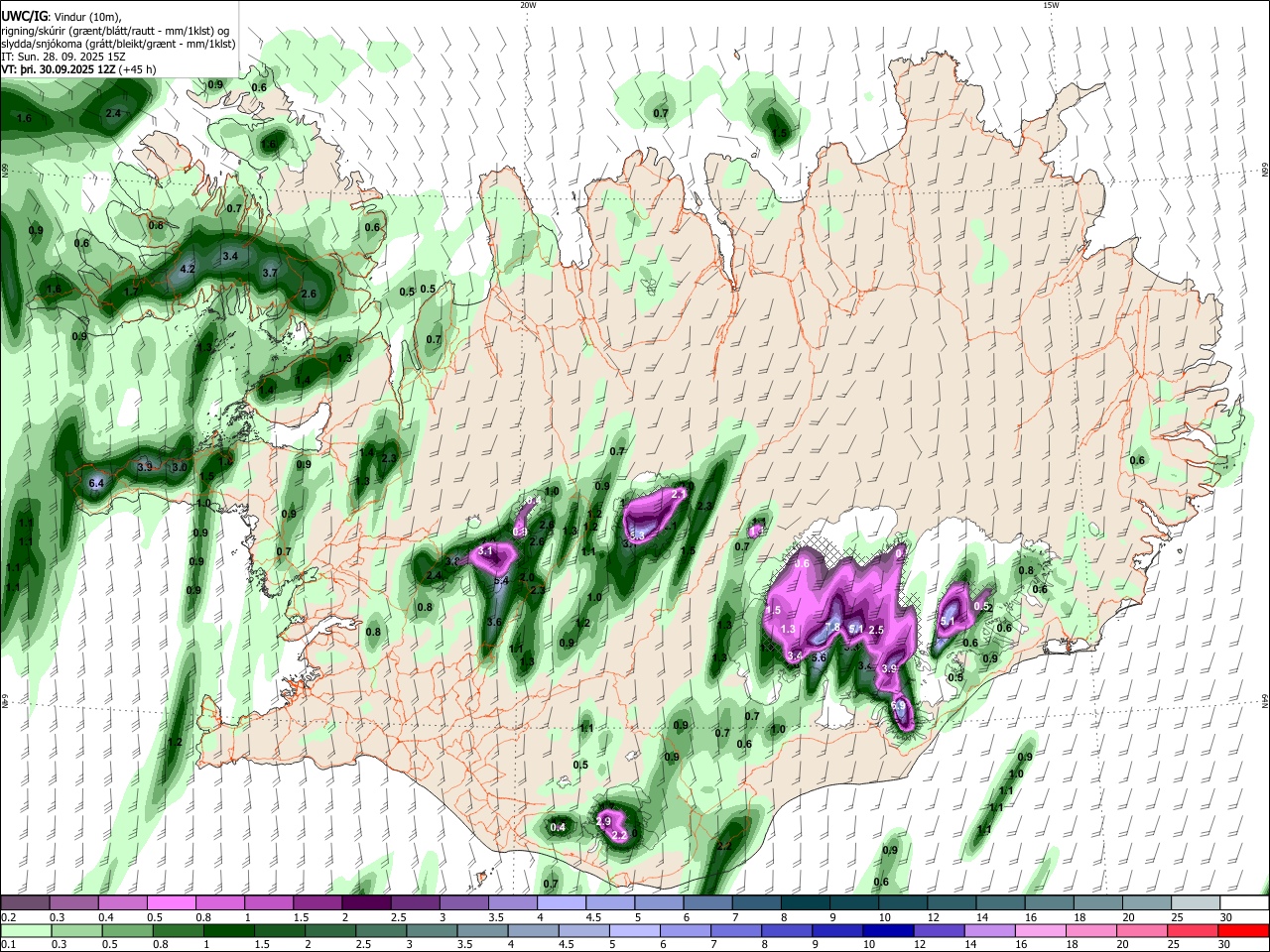Viewport: 1270px width, 952px height.
Task: Click the 5.4 precipitation value on the map
Action: [501, 580]
